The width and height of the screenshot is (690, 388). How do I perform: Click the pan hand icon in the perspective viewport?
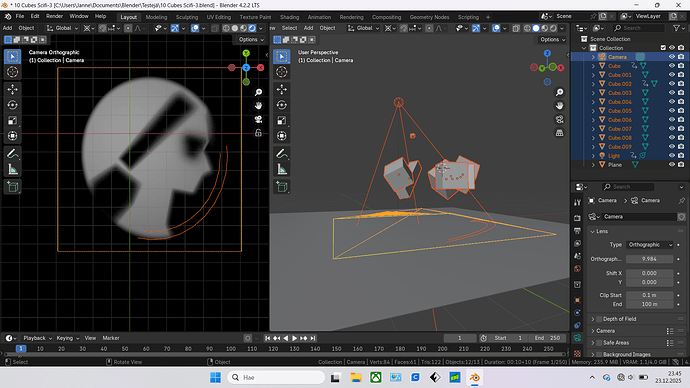click(x=559, y=106)
